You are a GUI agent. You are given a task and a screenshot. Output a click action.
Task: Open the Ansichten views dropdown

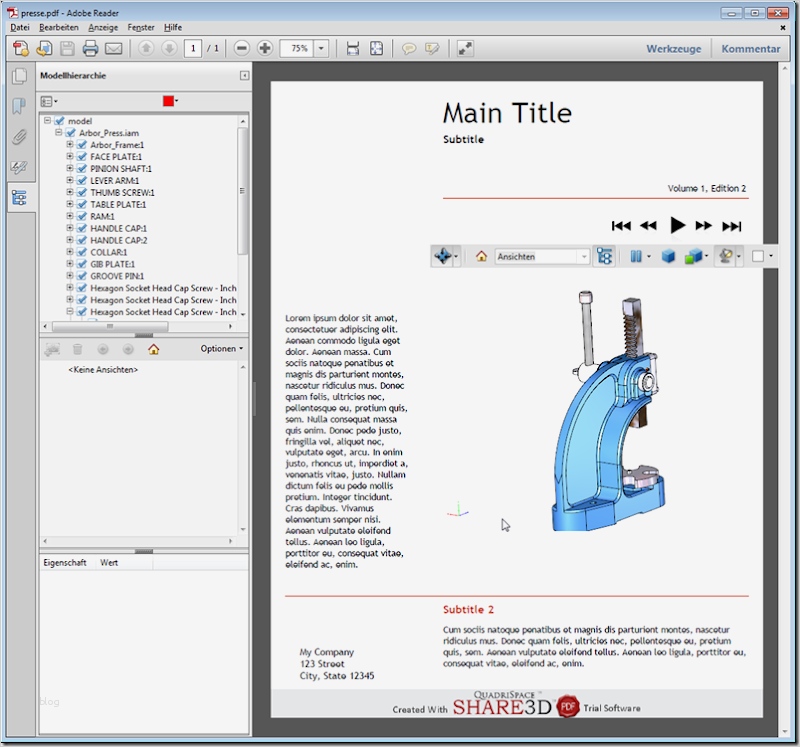pos(583,257)
